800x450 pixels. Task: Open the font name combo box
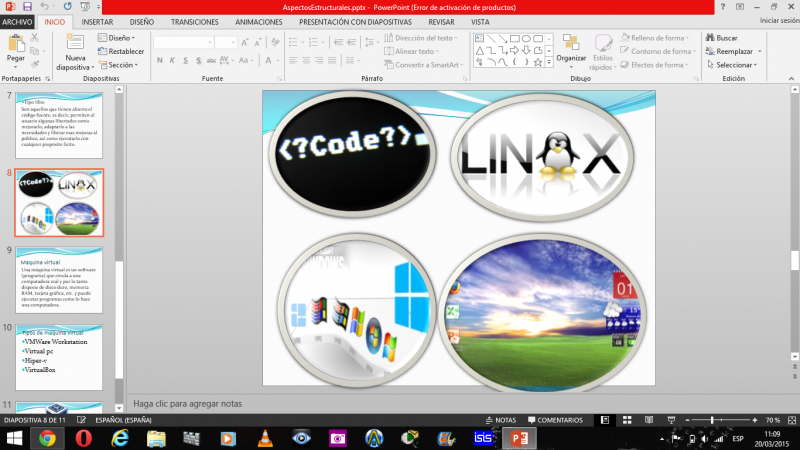coord(184,42)
